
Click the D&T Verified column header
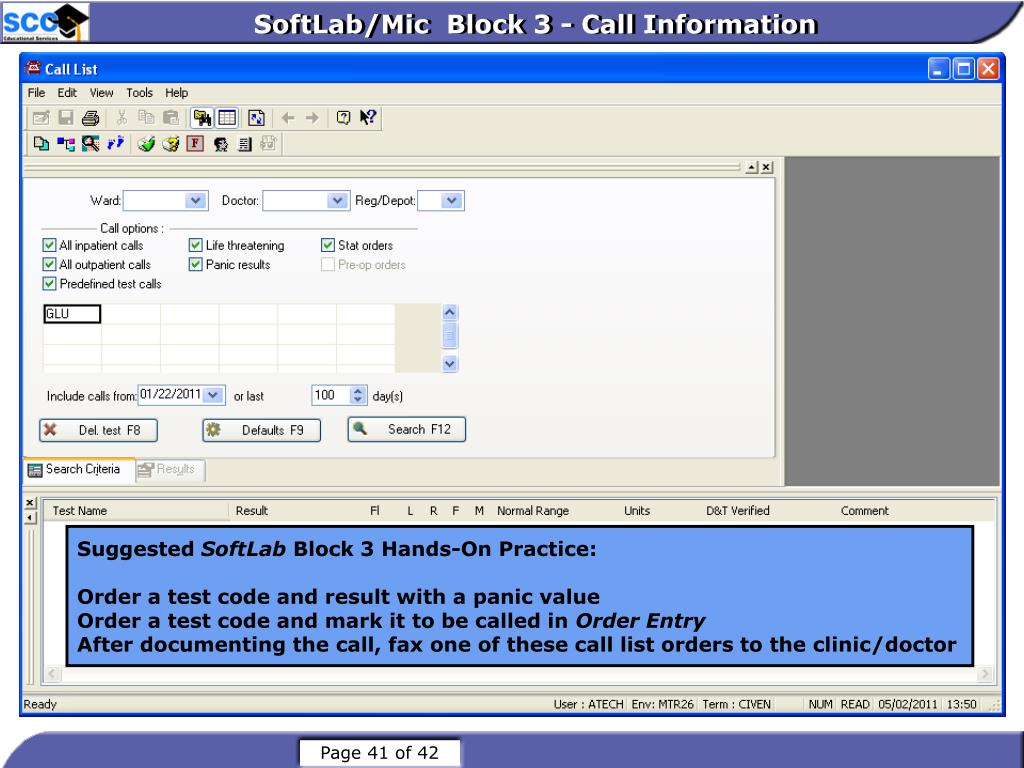tap(737, 511)
